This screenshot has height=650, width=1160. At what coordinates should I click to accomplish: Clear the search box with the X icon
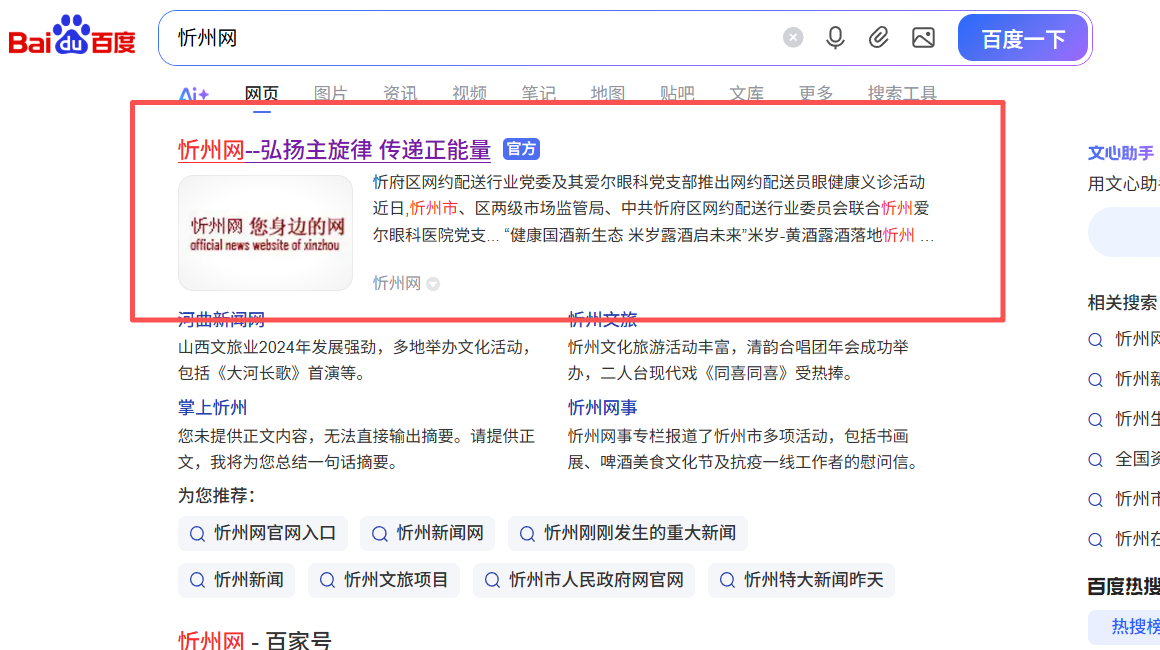point(793,37)
